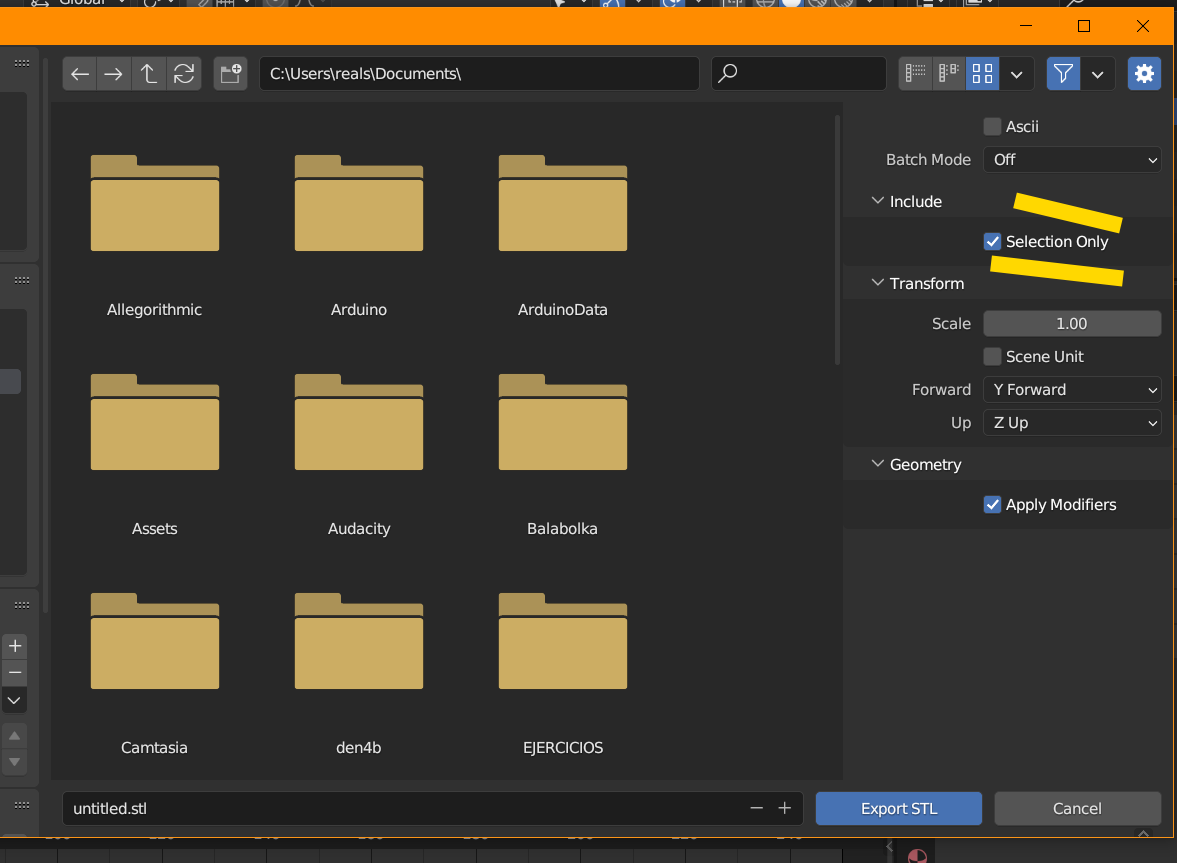Edit the directory path field
The image size is (1177, 863).
click(x=479, y=74)
